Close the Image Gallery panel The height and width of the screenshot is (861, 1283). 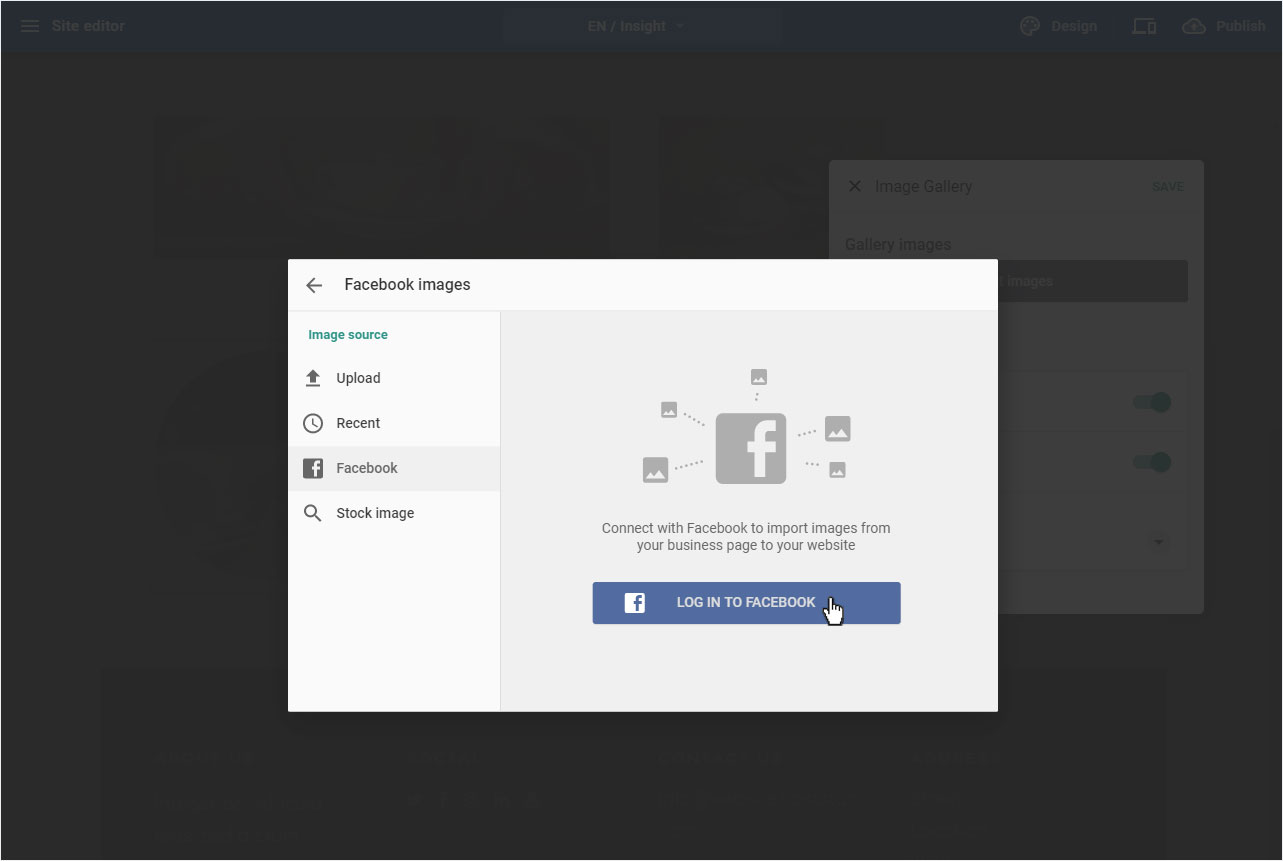[854, 186]
